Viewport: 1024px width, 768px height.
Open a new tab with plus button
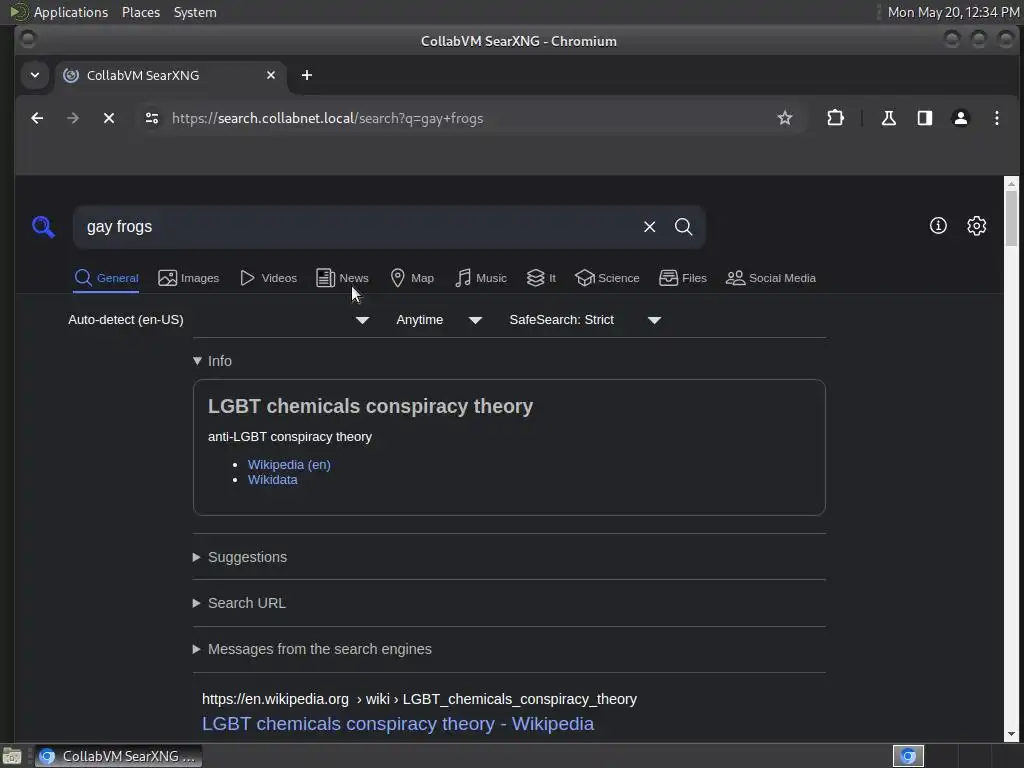tap(306, 75)
